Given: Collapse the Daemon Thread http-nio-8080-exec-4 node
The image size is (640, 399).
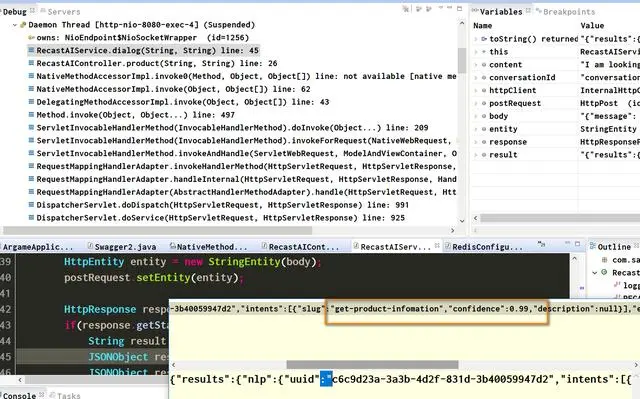Looking at the screenshot, I should (x=15, y=25).
